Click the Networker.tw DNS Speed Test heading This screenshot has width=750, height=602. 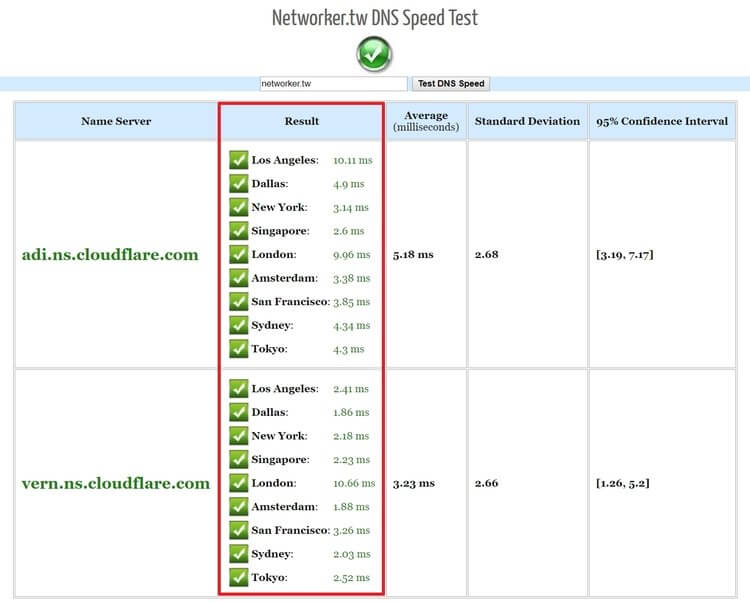[x=375, y=18]
